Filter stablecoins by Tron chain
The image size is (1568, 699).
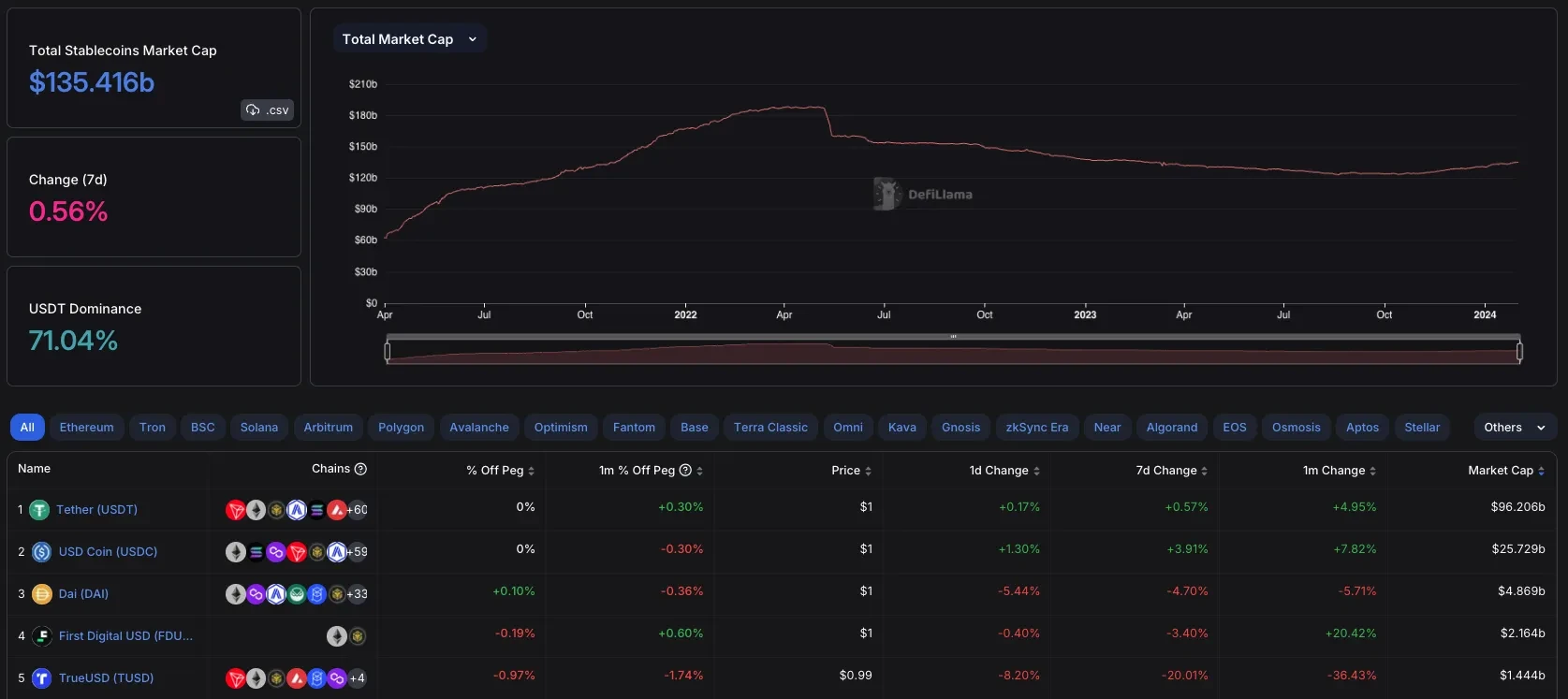click(153, 428)
